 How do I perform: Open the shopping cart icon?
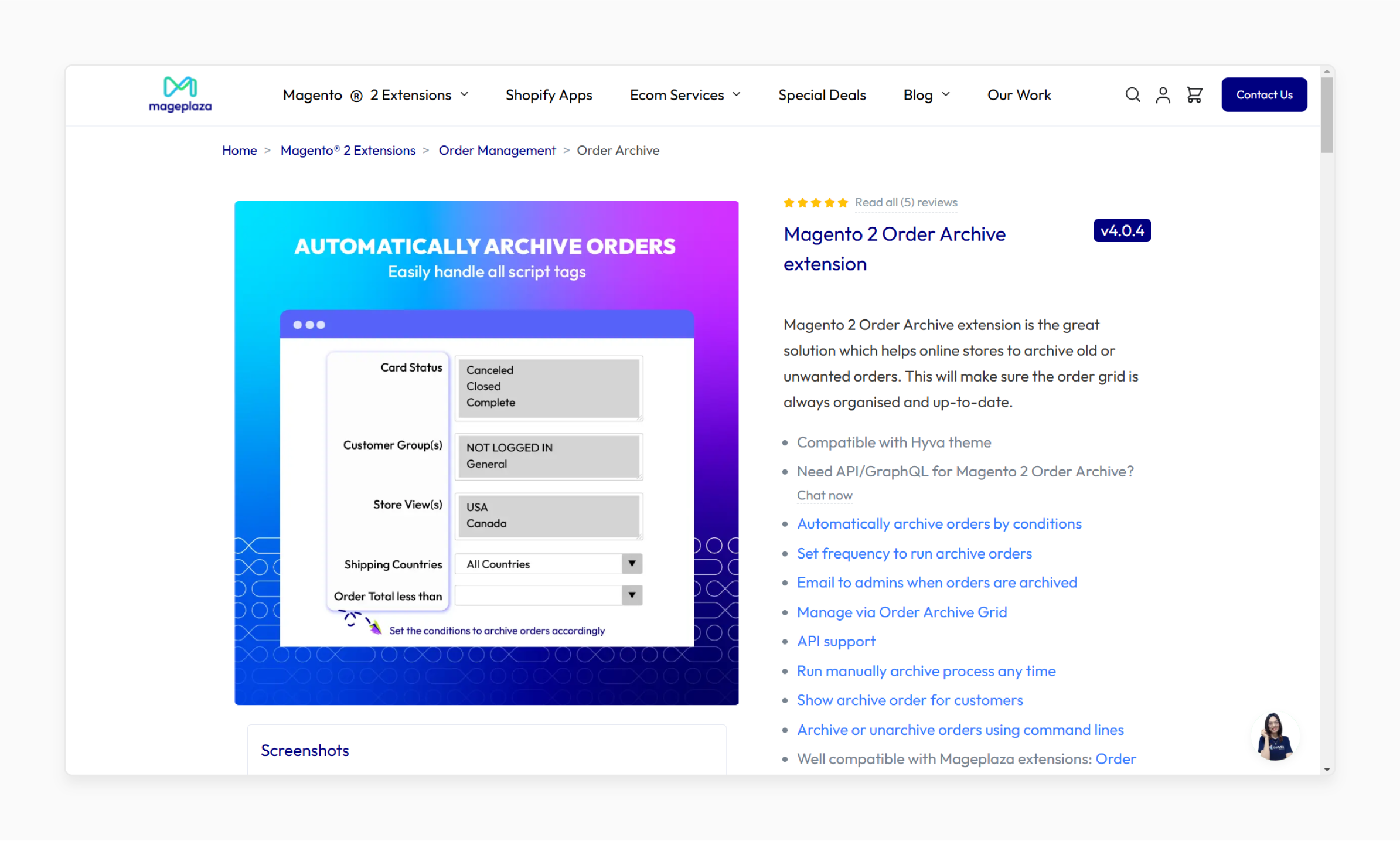(1194, 95)
